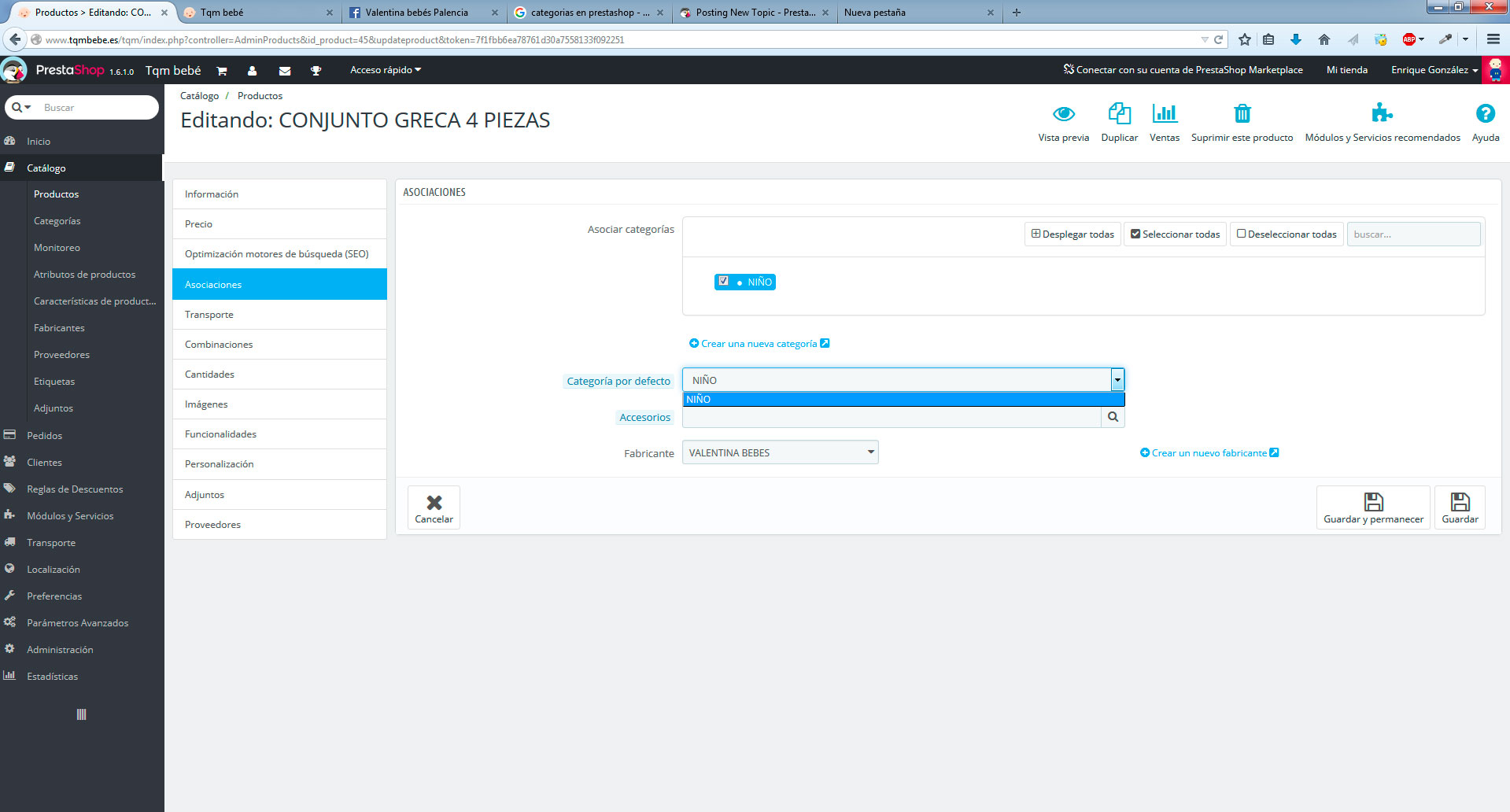Click the PrestaShop logo

point(69,70)
